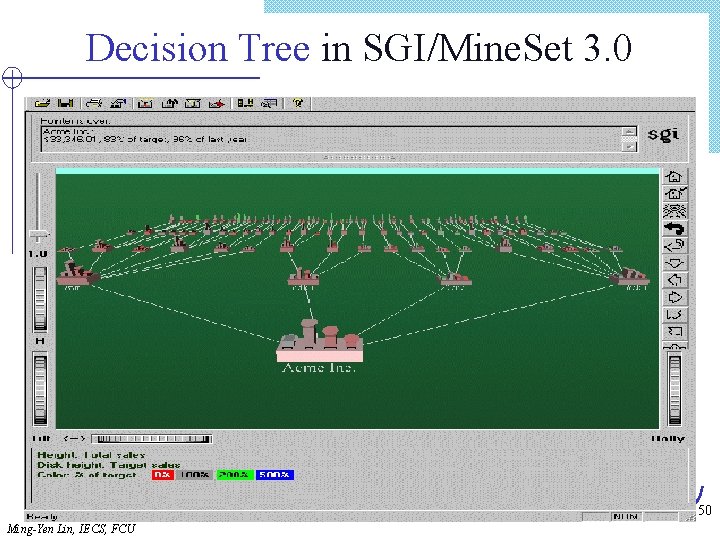Click the toolbar icon with red box

[146, 103]
